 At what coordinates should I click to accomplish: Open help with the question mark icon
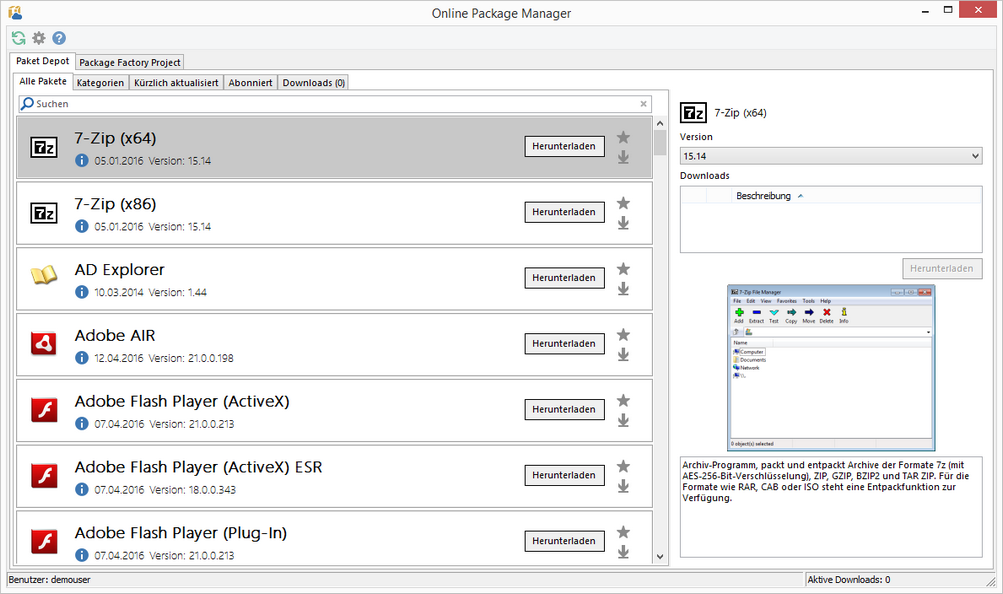(x=59, y=38)
